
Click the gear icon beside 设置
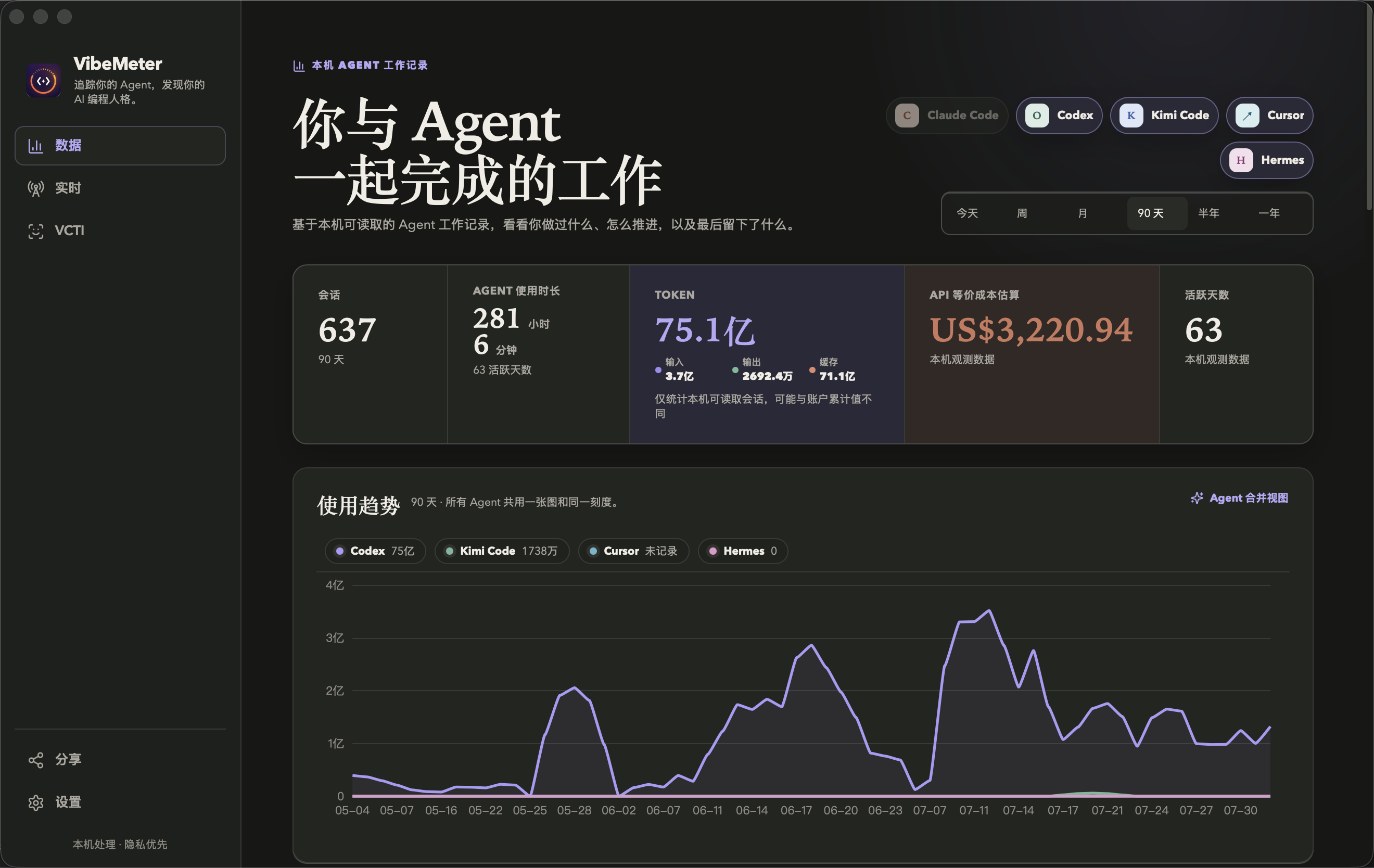click(36, 803)
